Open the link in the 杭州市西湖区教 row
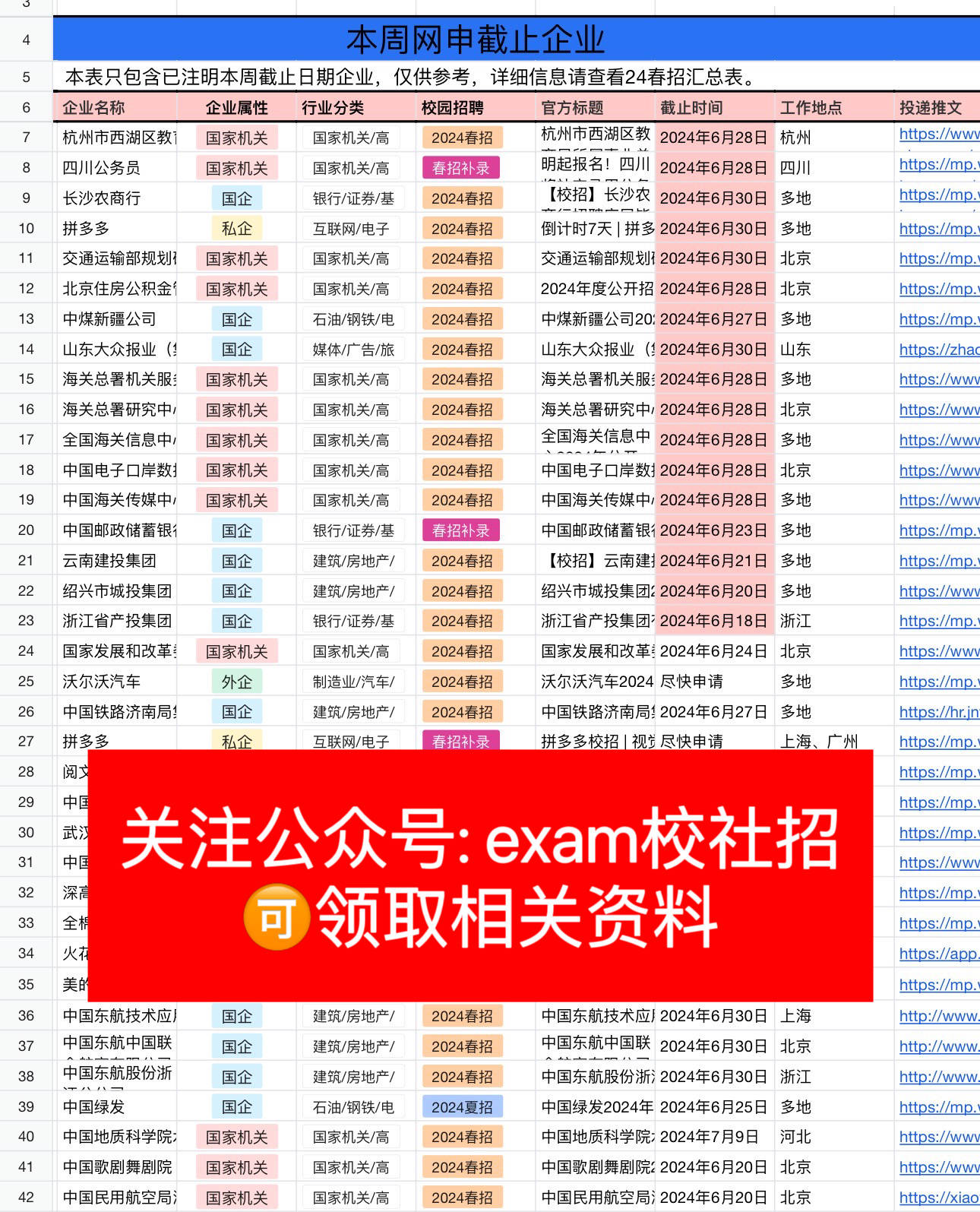This screenshot has width=980, height=1212. coord(939,134)
